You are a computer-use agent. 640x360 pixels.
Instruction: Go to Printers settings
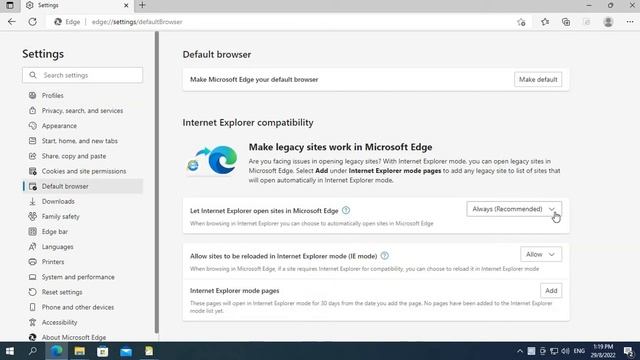pyautogui.click(x=83, y=262)
